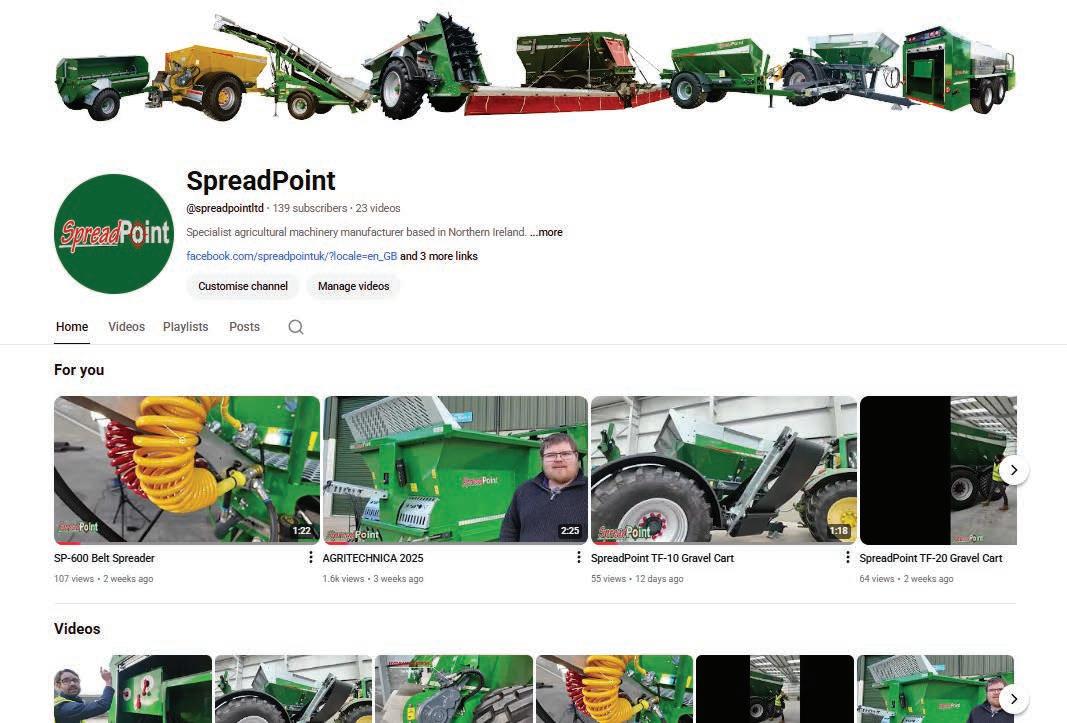The height and width of the screenshot is (723, 1067).
Task: Open options menu for AGRITECHNICA 2025 video
Action: (x=578, y=558)
